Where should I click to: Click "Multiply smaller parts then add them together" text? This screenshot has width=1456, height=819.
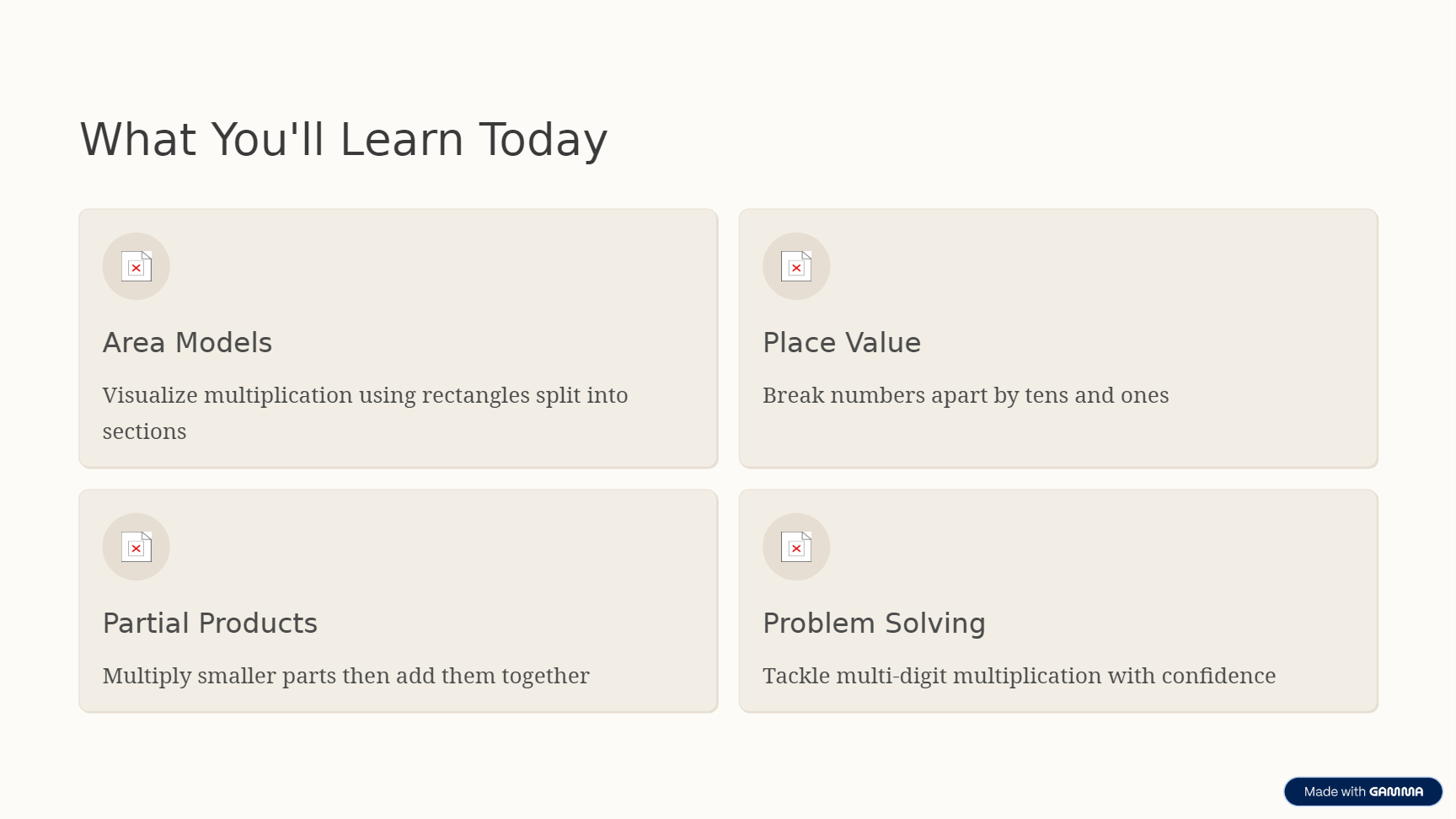tap(345, 676)
